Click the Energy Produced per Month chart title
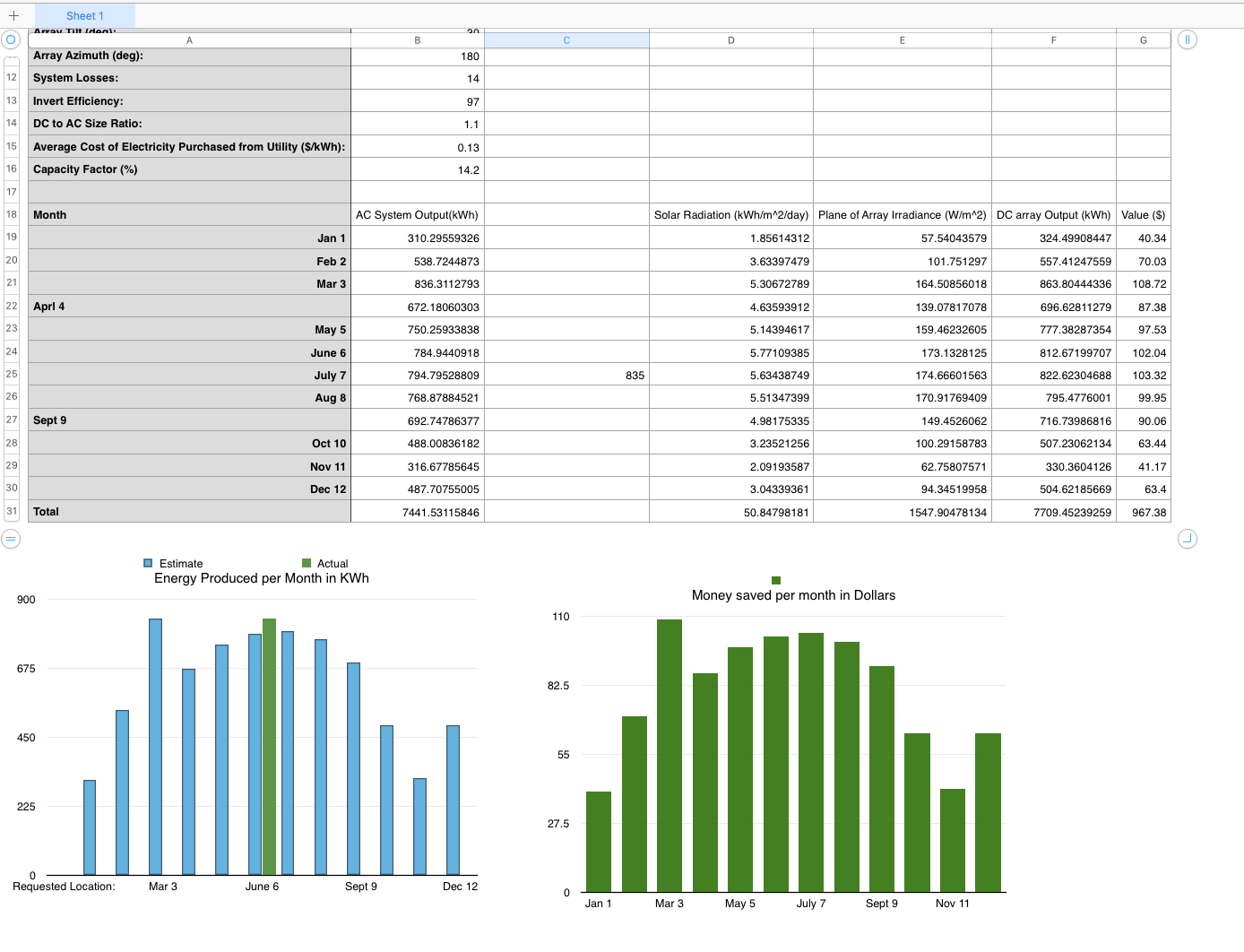This screenshot has height=952, width=1244. [260, 578]
